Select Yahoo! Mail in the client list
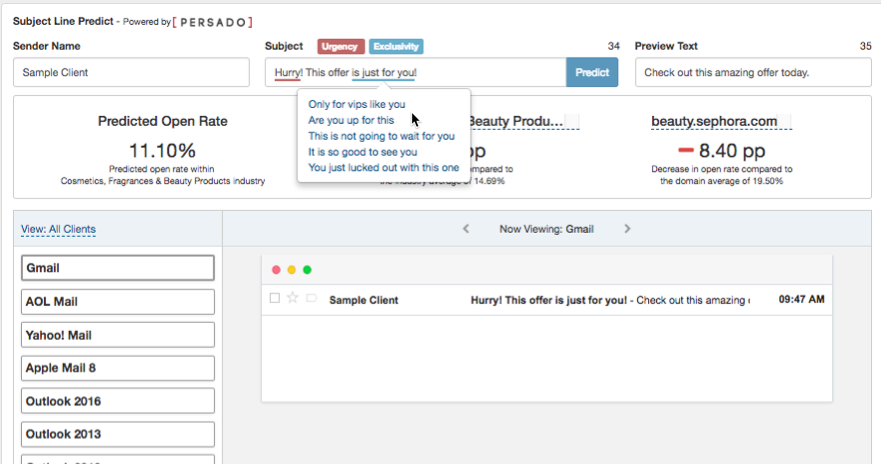887x464 pixels. click(x=118, y=335)
